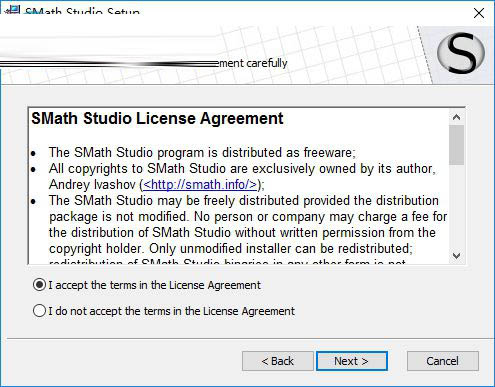Image resolution: width=495 pixels, height=387 pixels.
Task: Click the copyrights line mentioning Andrey Ivashov
Action: pyautogui.click(x=242, y=177)
